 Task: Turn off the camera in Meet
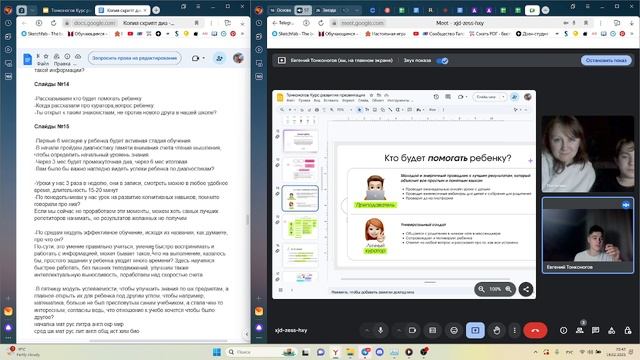coord(413,330)
